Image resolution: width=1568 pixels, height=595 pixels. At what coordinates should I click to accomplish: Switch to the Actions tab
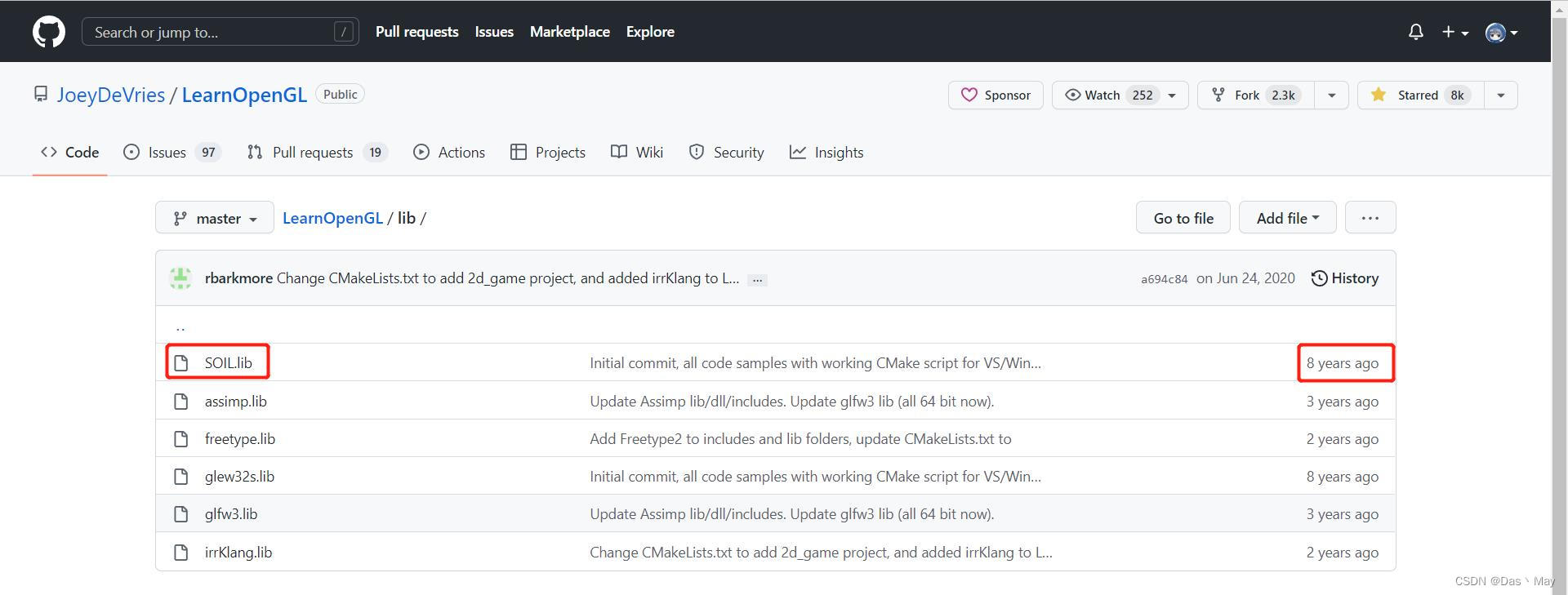(x=449, y=153)
